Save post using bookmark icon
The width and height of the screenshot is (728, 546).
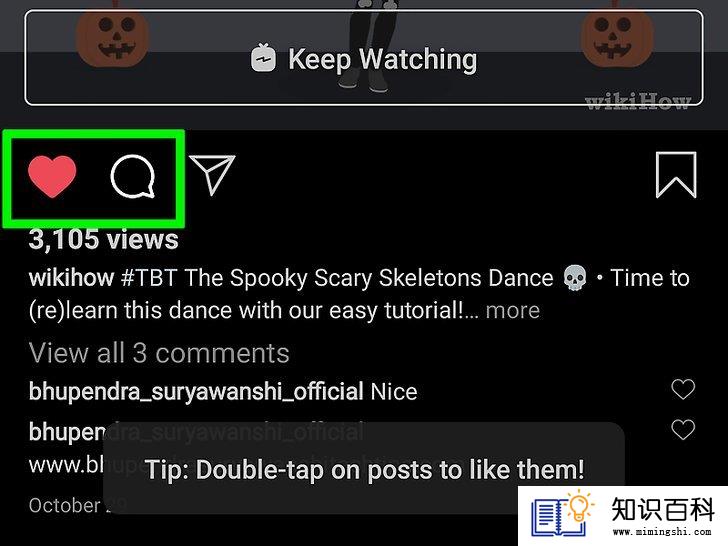[676, 175]
